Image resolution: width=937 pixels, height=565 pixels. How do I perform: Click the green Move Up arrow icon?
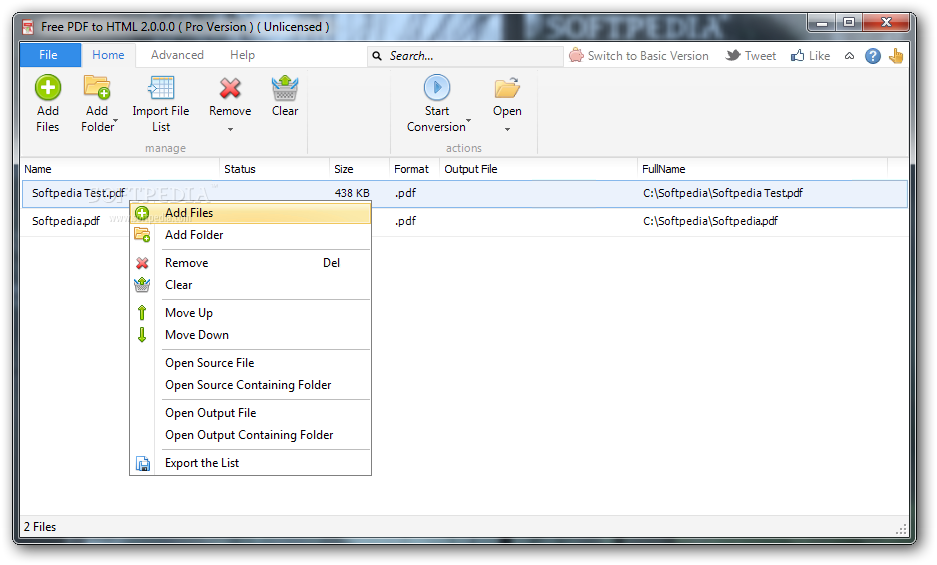[142, 313]
